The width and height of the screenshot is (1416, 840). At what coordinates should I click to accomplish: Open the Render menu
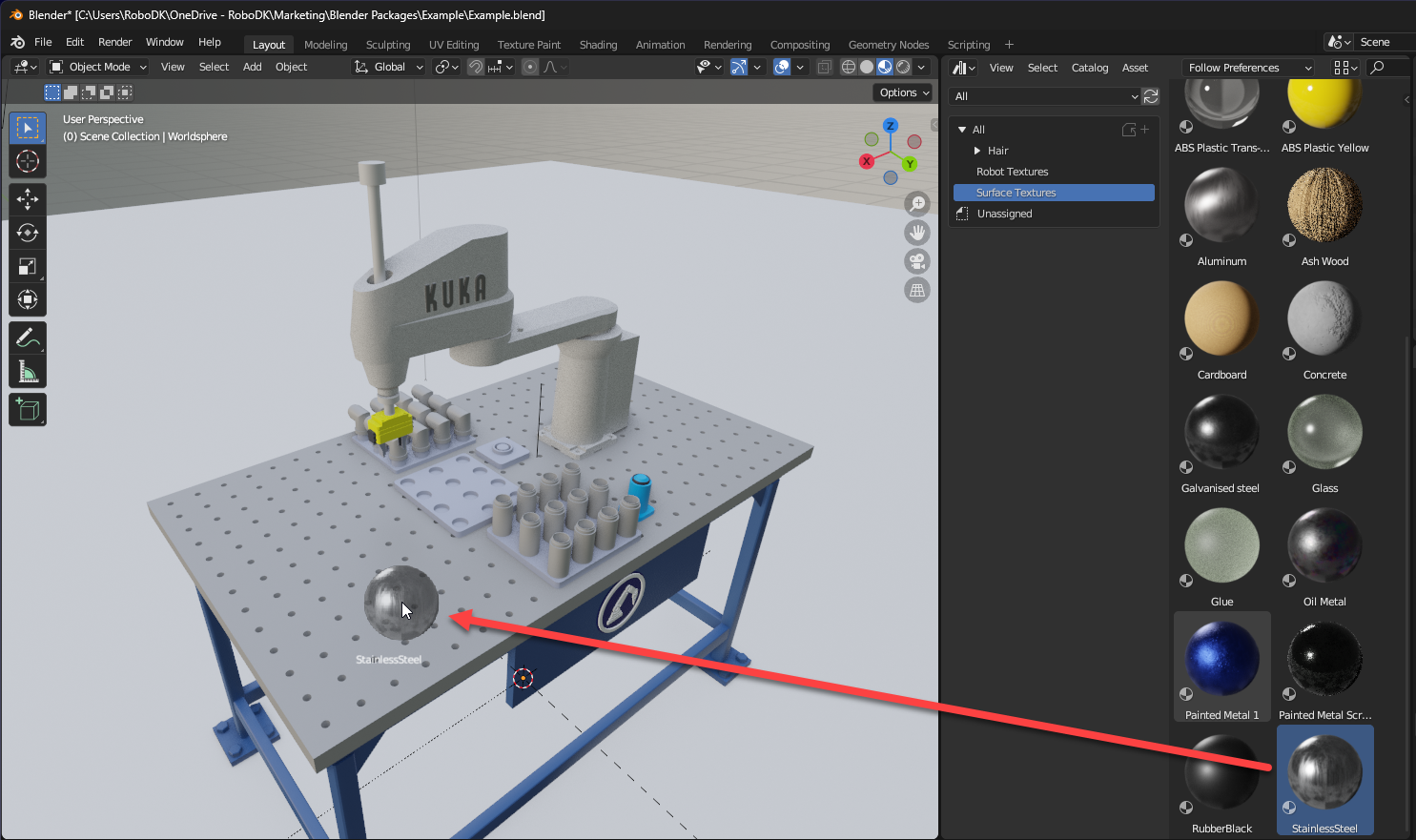tap(114, 42)
